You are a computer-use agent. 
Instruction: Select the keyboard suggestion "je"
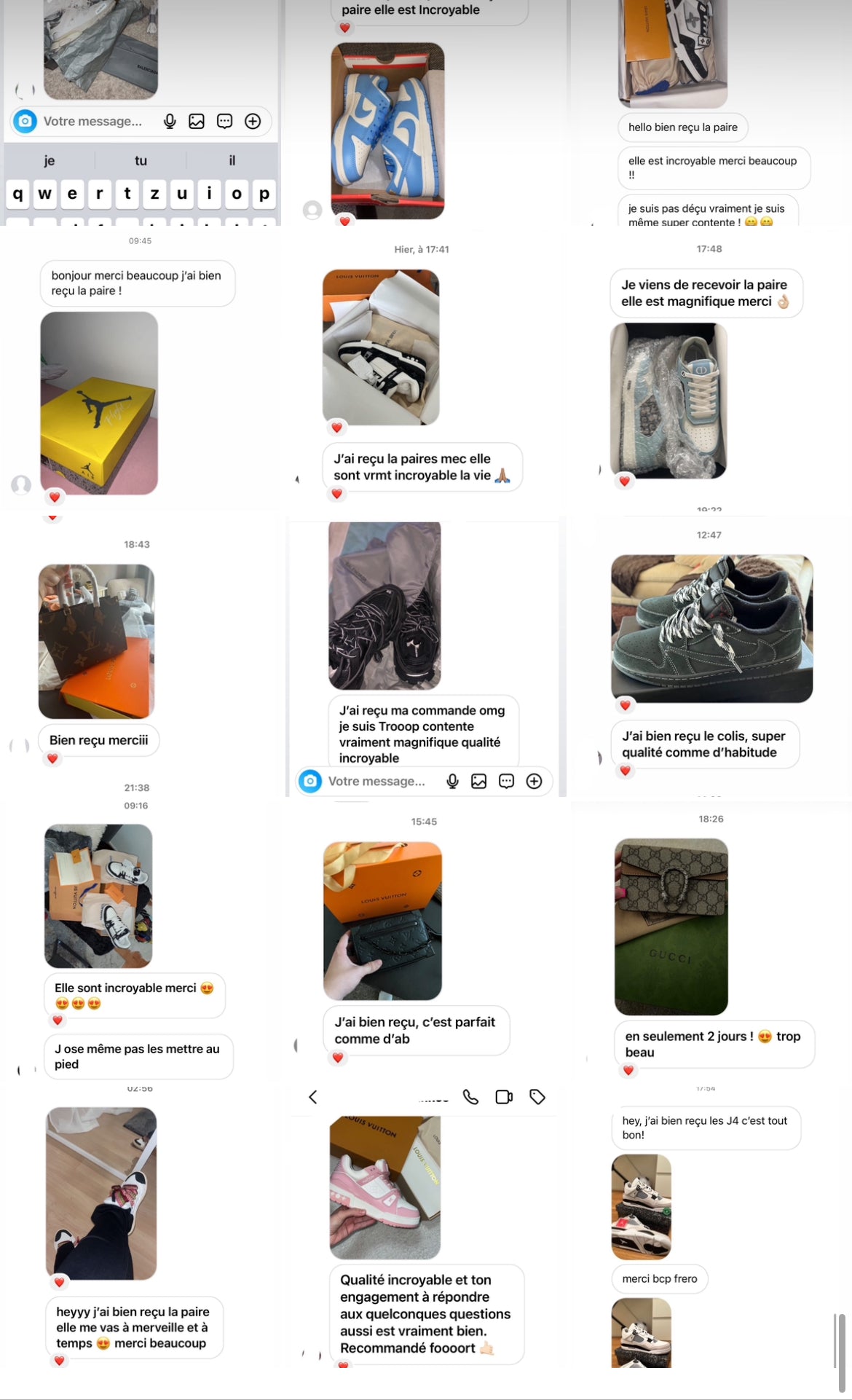coord(49,160)
